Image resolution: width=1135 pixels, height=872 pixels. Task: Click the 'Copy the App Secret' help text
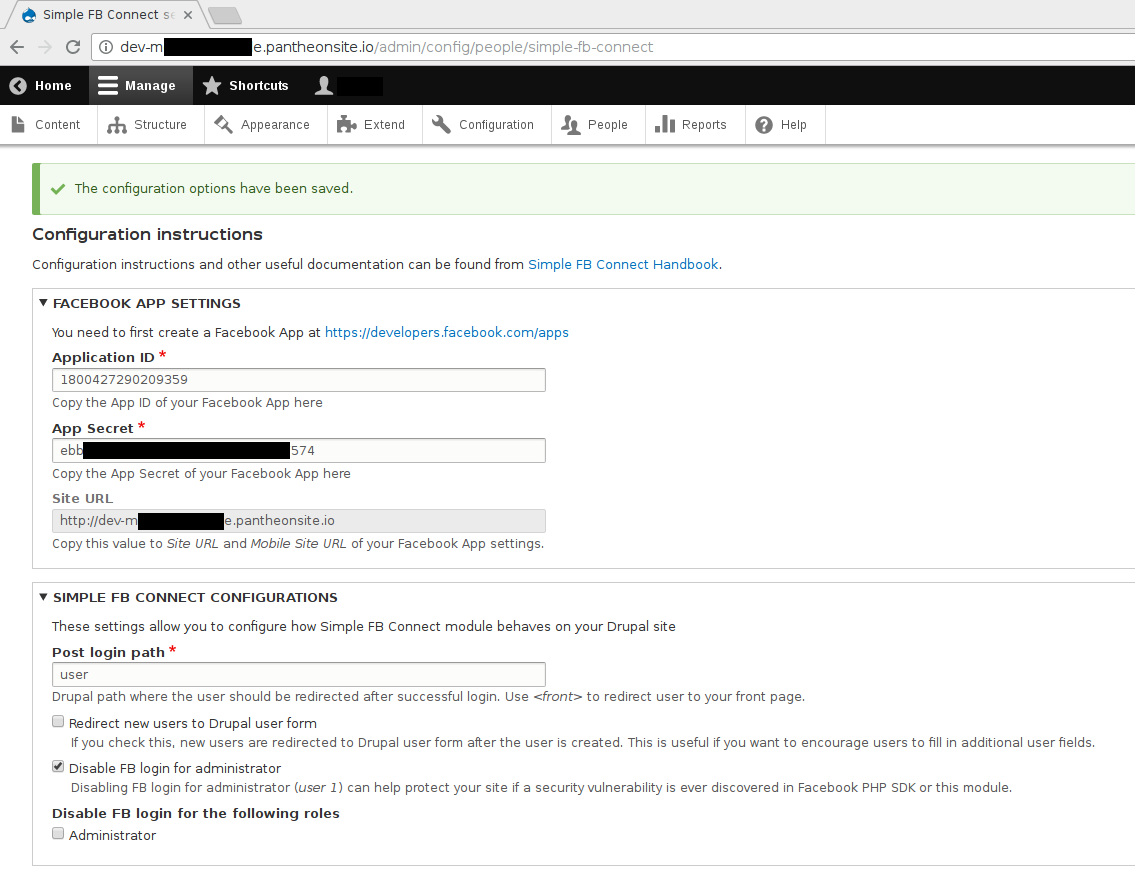201,473
